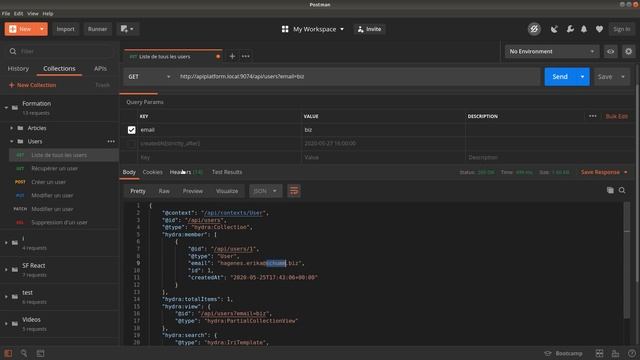The width and height of the screenshot is (640, 360).
Task: Toggle the wrap lines icon in the response
Action: click(294, 191)
